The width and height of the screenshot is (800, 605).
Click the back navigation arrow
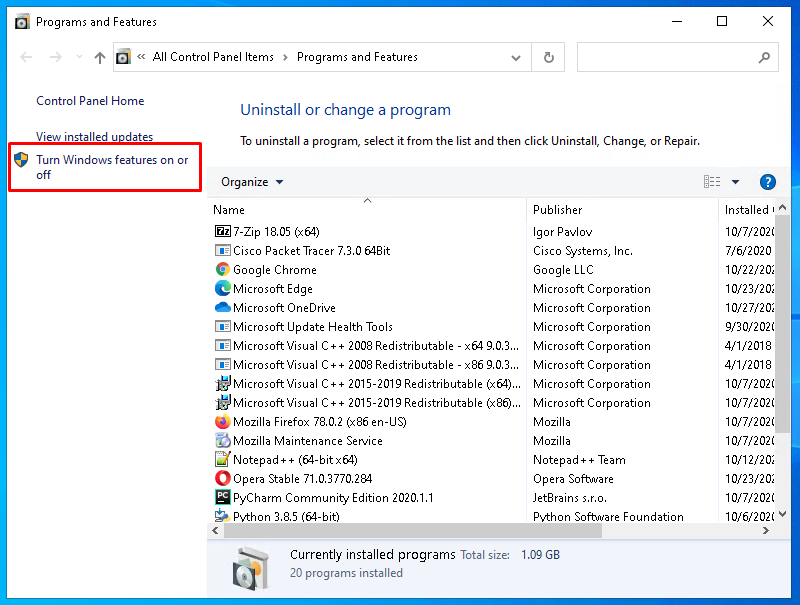pos(26,57)
